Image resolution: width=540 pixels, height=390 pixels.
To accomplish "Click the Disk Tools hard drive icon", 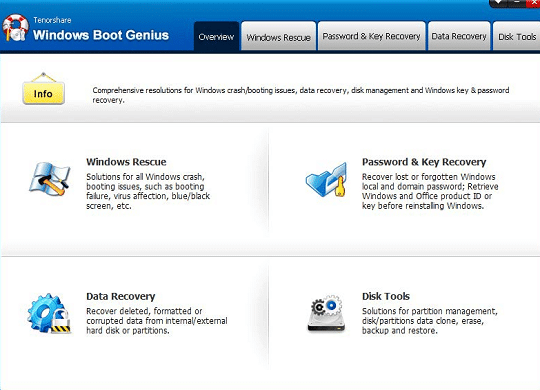I will (326, 314).
